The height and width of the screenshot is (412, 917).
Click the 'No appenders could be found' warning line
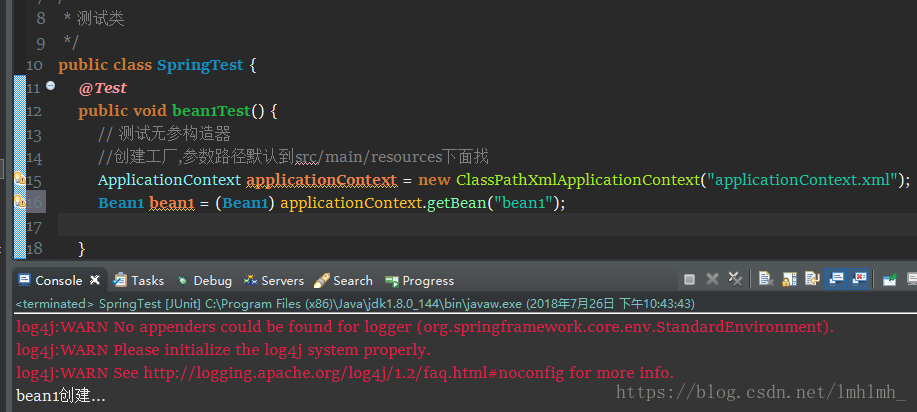[x=425, y=327]
